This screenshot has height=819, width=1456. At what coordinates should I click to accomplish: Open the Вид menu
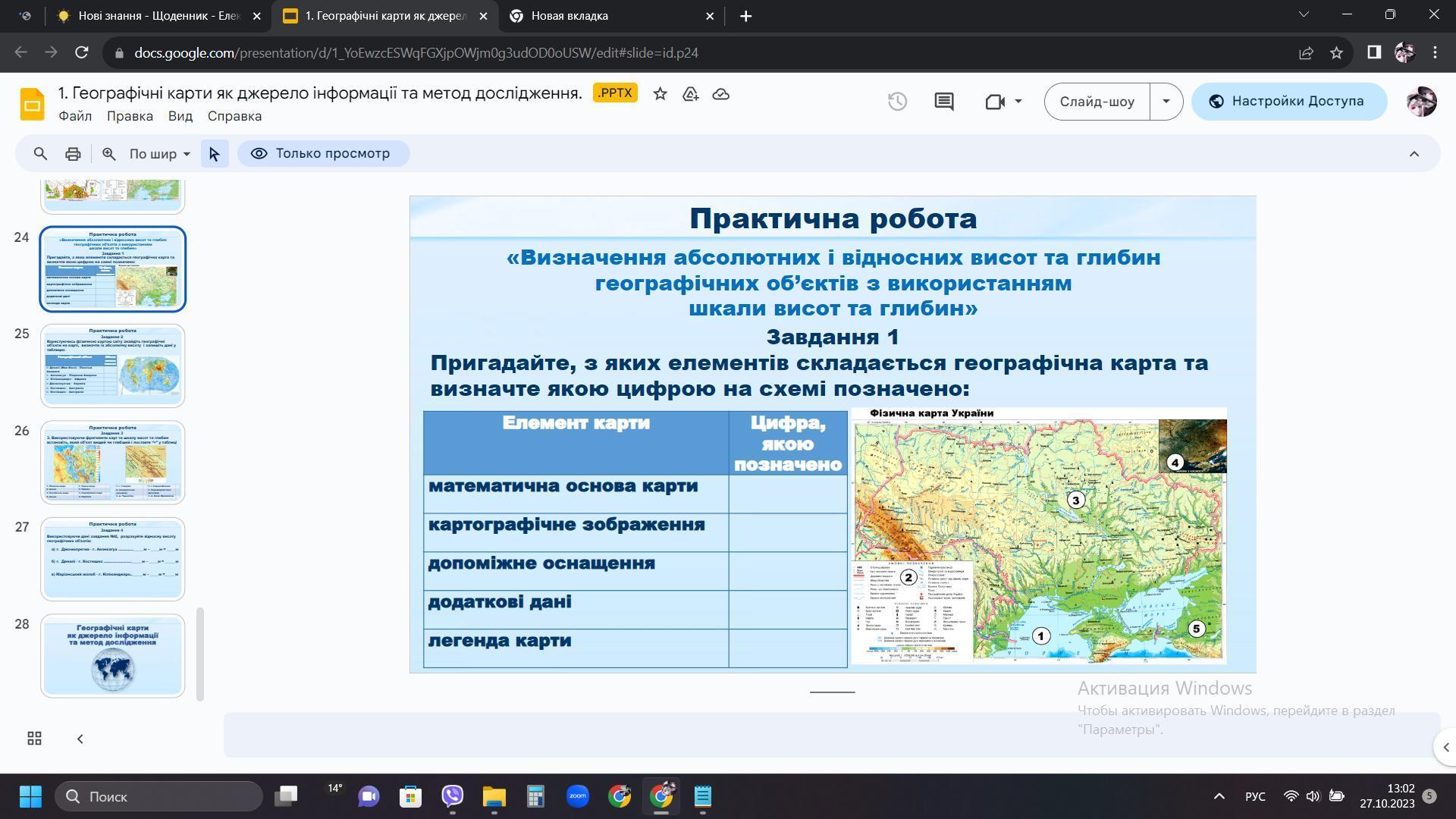(x=180, y=116)
